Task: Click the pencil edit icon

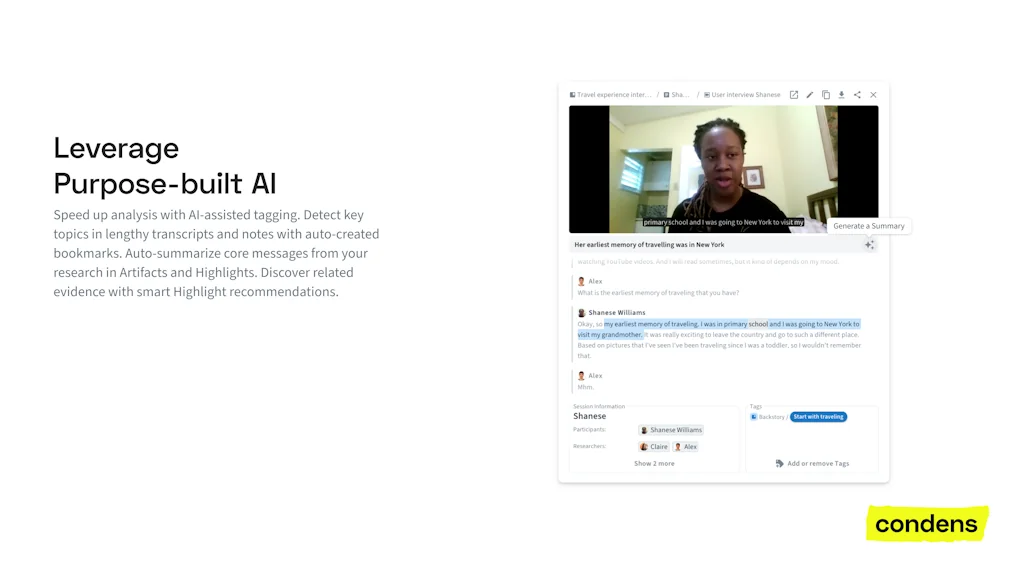Action: [x=810, y=95]
